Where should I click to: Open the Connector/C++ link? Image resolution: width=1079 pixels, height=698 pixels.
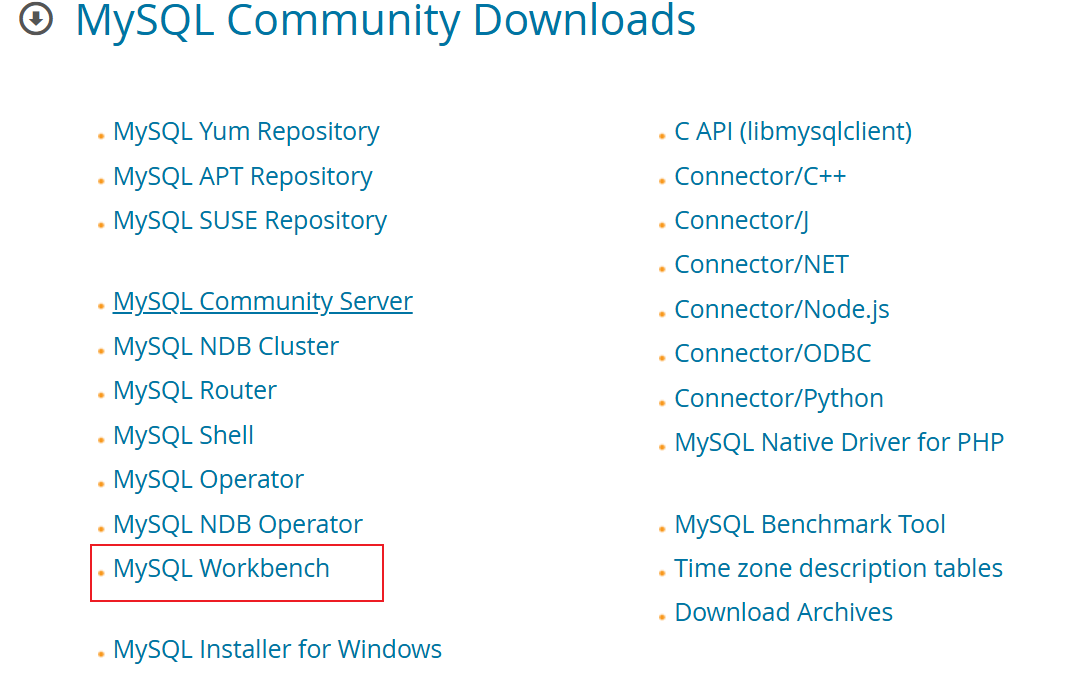[x=760, y=176]
